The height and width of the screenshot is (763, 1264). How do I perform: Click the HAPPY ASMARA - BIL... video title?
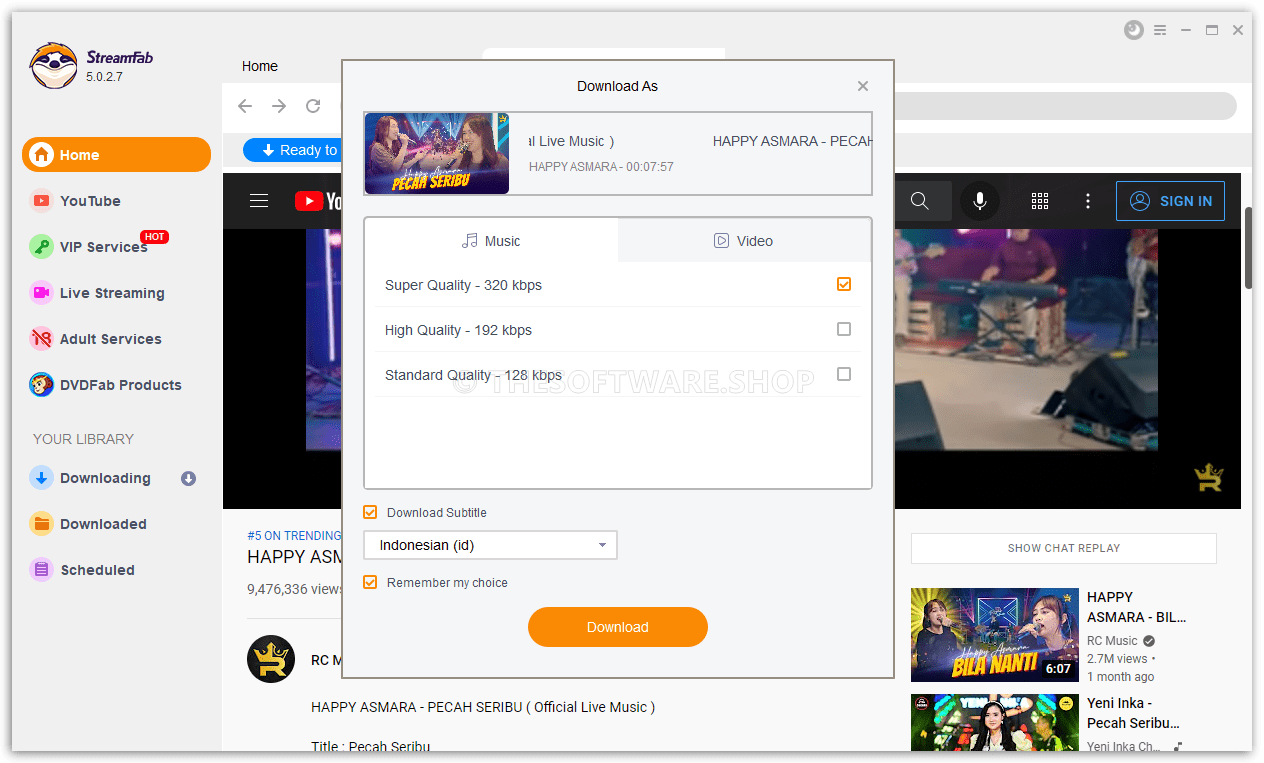point(1137,607)
